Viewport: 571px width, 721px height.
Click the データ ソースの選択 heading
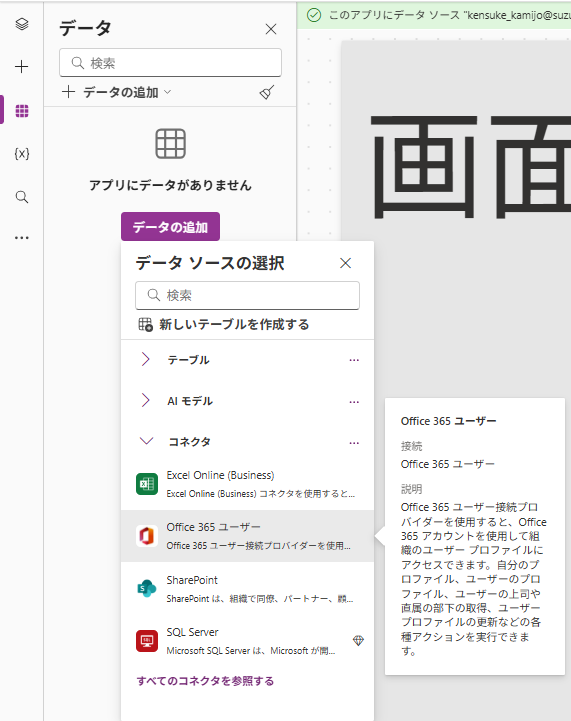pyautogui.click(x=210, y=263)
